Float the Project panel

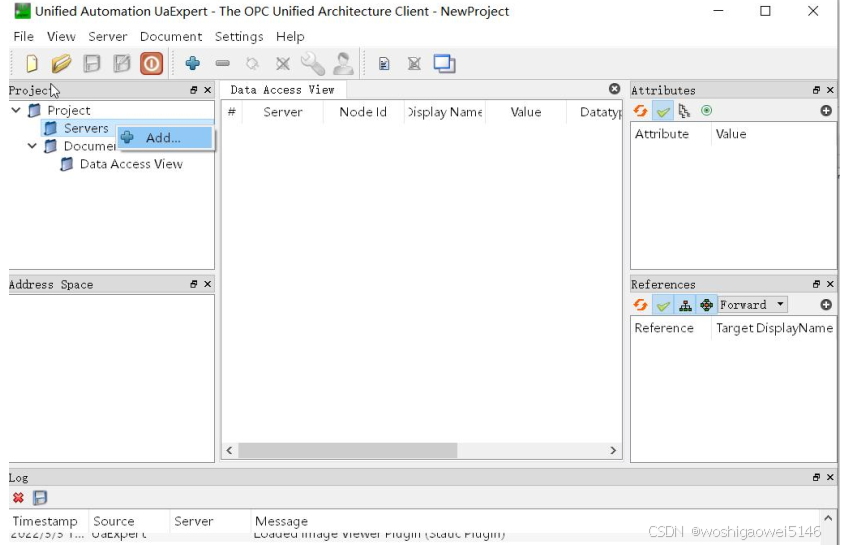click(194, 90)
